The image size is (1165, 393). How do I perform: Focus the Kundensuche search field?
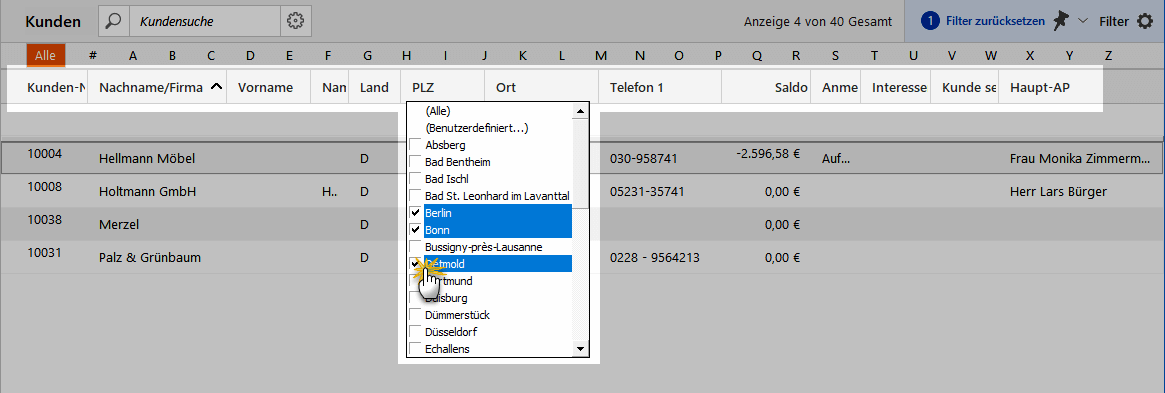pos(205,22)
